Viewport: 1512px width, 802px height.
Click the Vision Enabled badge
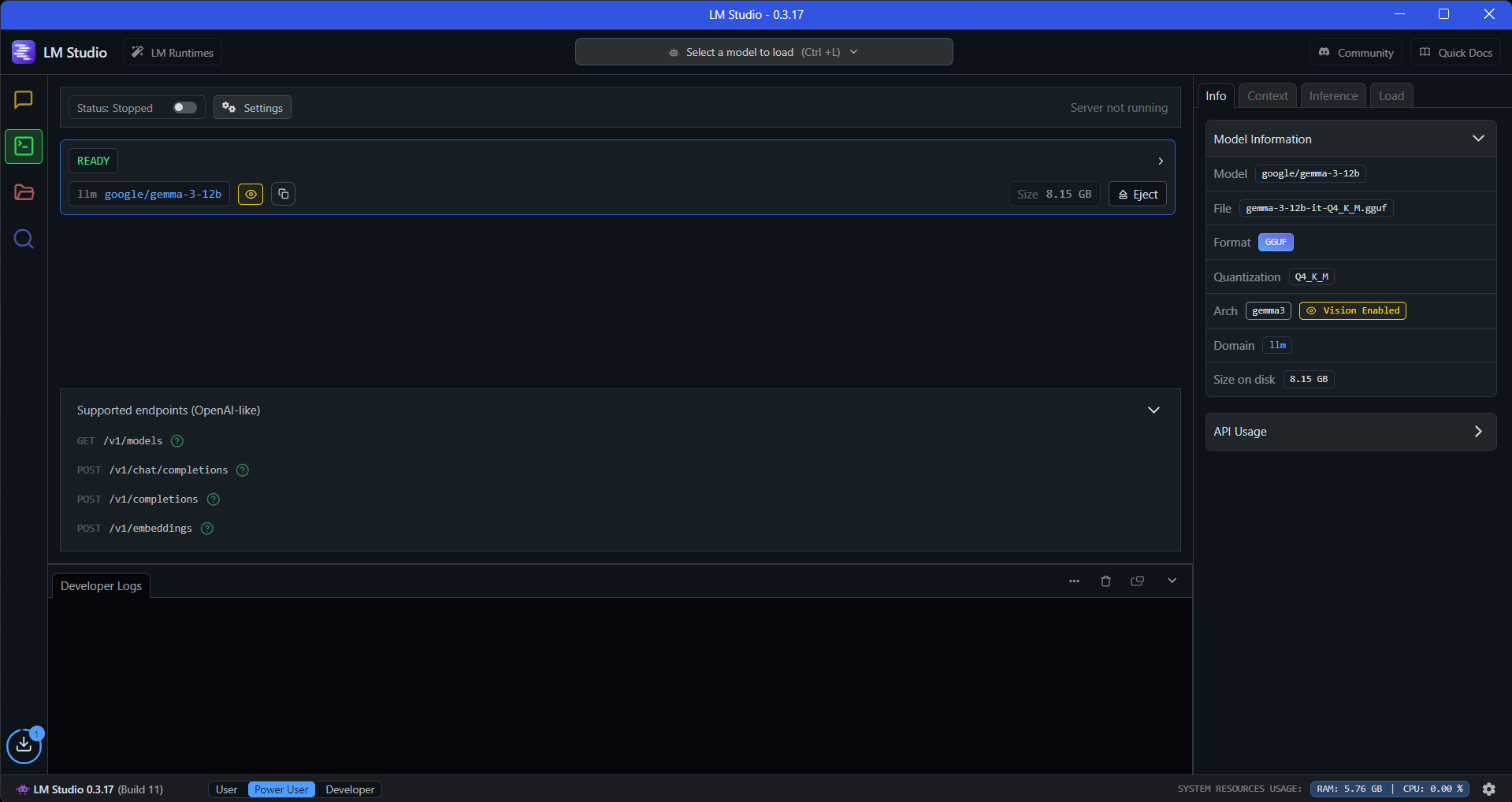pyautogui.click(x=1353, y=310)
